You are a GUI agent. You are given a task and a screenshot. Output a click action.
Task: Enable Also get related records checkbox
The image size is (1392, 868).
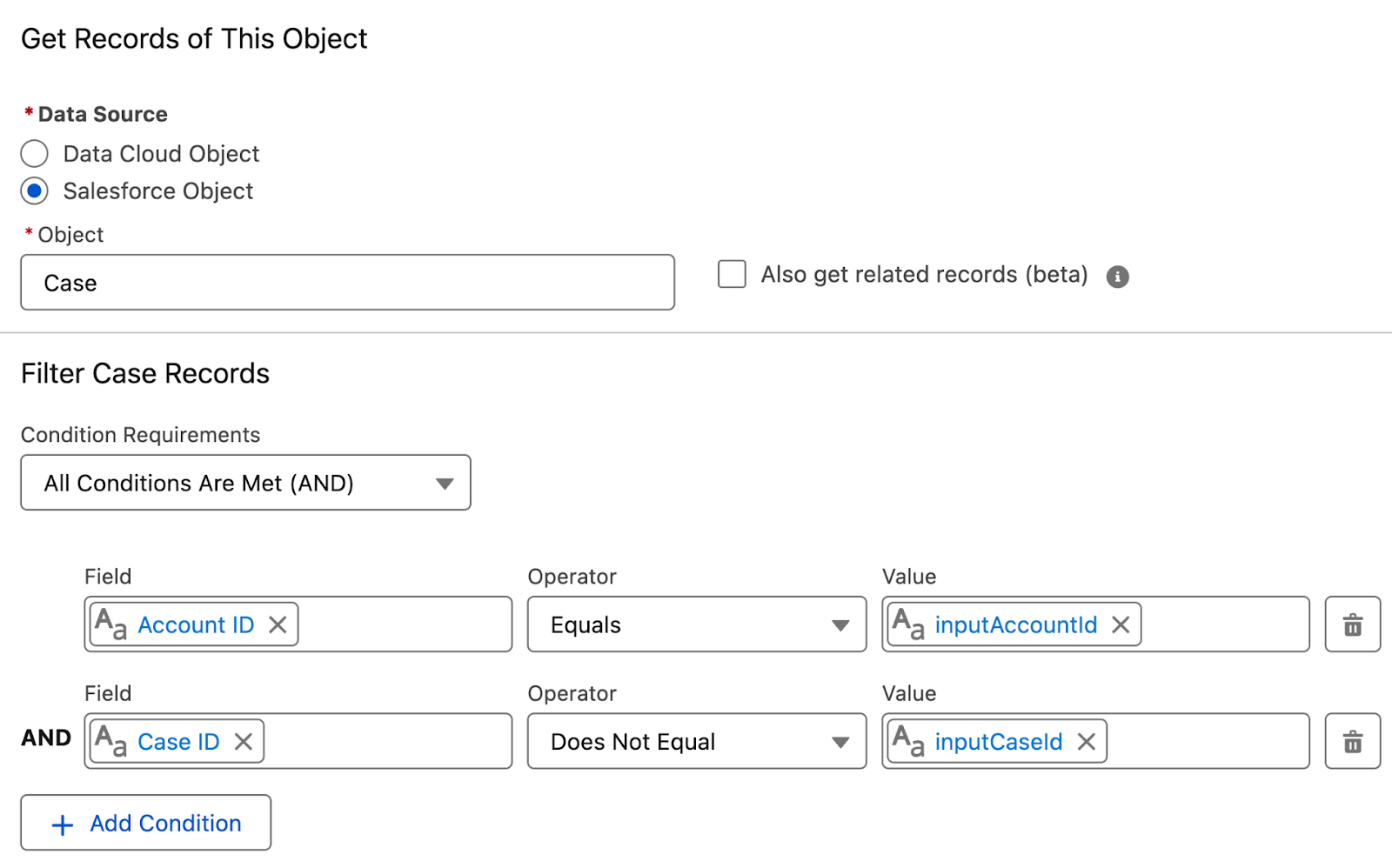pos(732,275)
